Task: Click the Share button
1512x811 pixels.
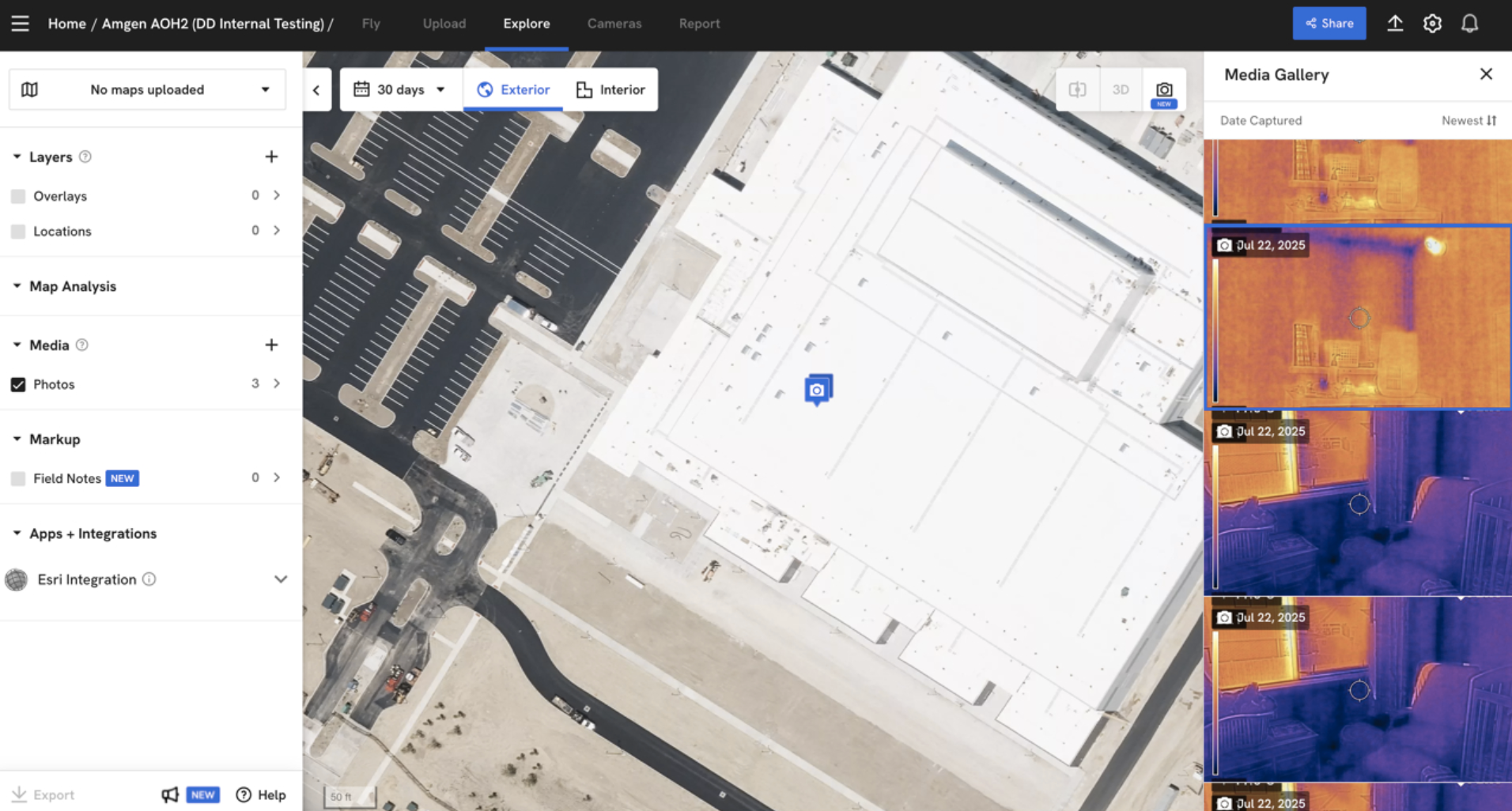Action: 1329,24
